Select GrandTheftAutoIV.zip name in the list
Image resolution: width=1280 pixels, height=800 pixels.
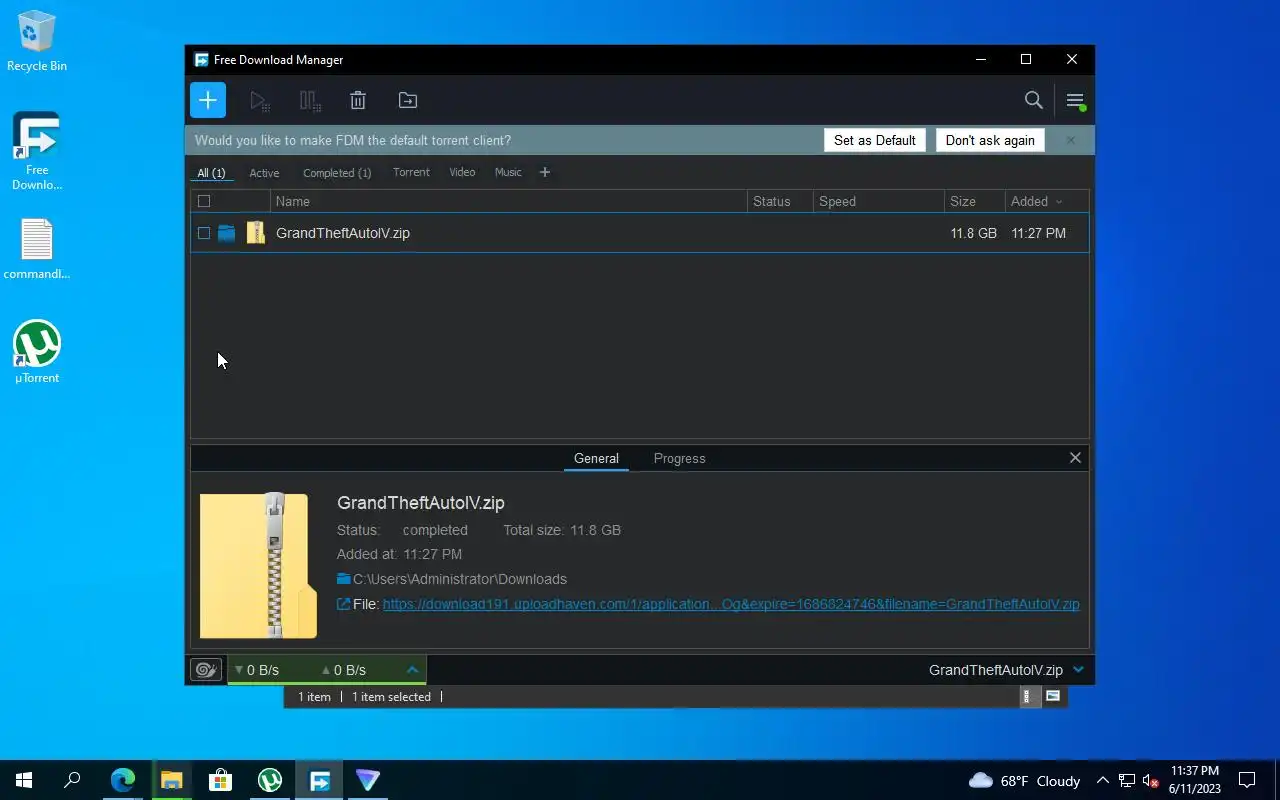(x=343, y=233)
